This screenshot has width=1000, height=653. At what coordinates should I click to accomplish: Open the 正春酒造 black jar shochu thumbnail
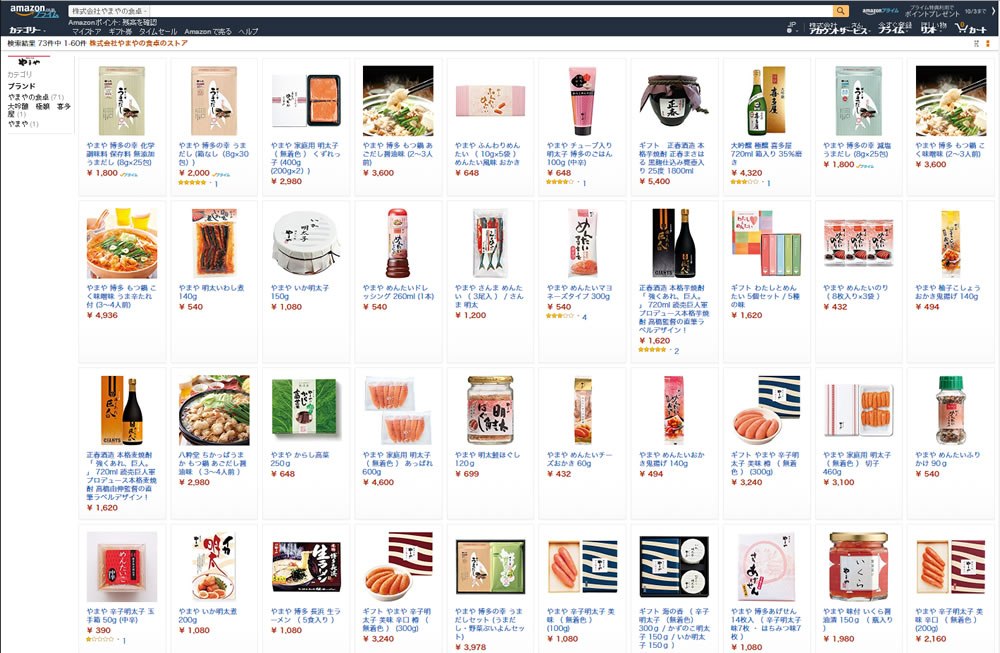pyautogui.click(x=674, y=100)
